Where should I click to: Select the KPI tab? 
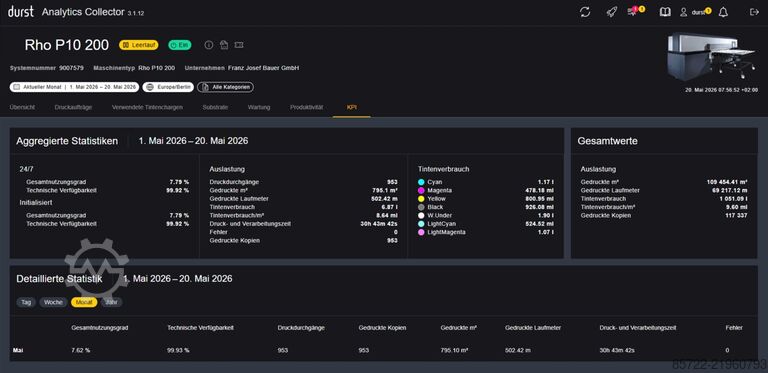point(352,107)
